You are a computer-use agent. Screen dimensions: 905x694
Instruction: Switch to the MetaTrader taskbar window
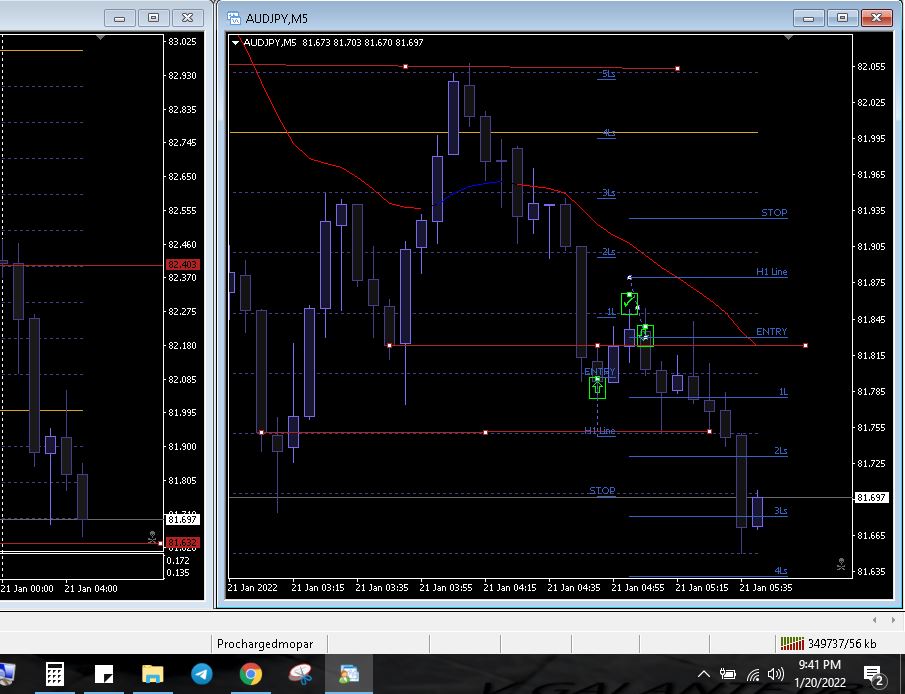coord(348,675)
